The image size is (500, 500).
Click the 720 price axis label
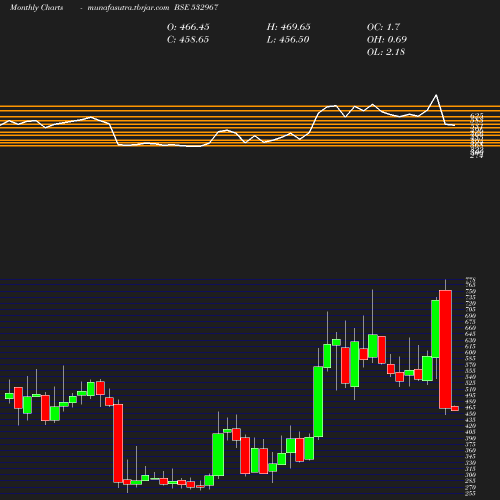pyautogui.click(x=470, y=304)
